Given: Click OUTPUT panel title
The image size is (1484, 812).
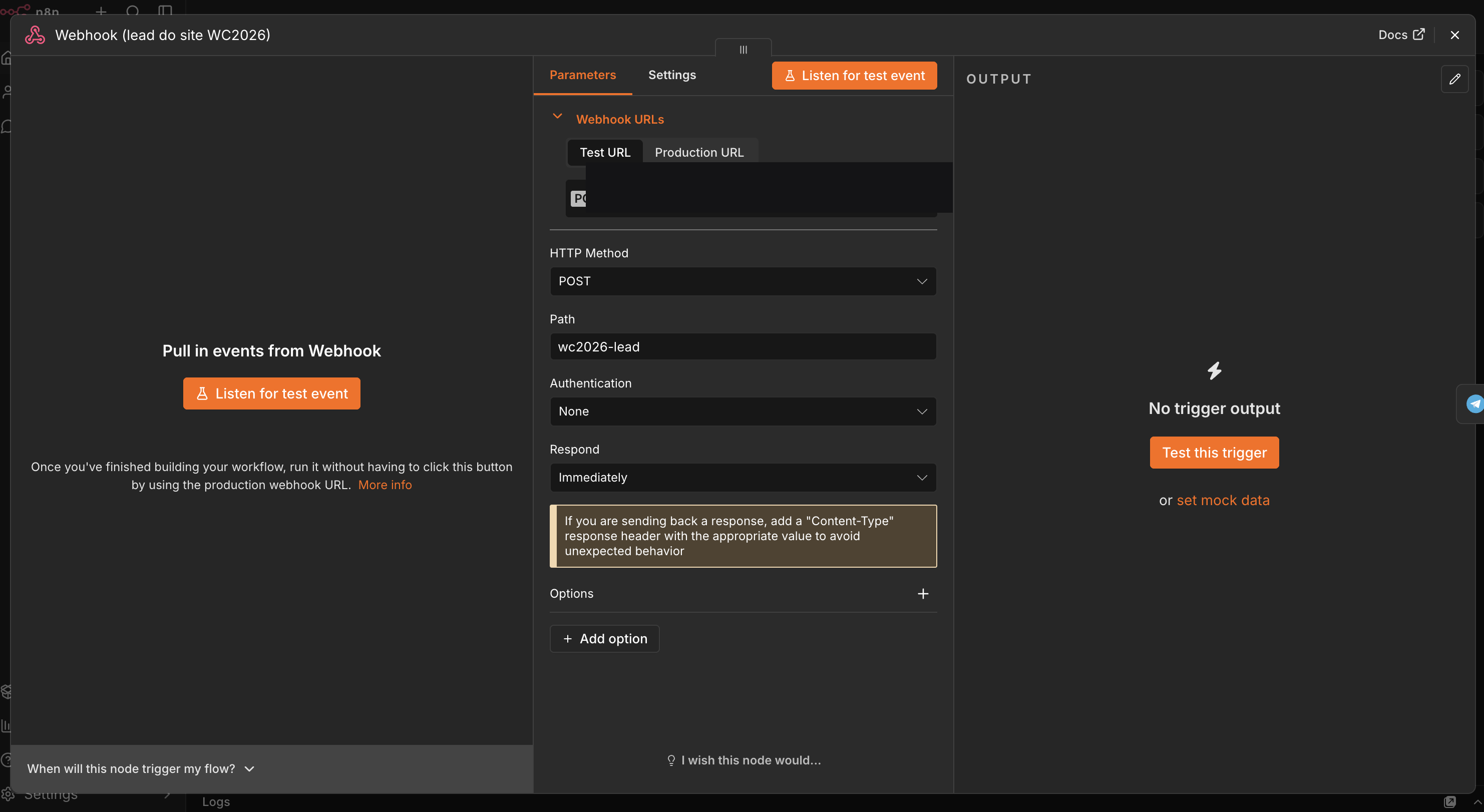Looking at the screenshot, I should 998,79.
